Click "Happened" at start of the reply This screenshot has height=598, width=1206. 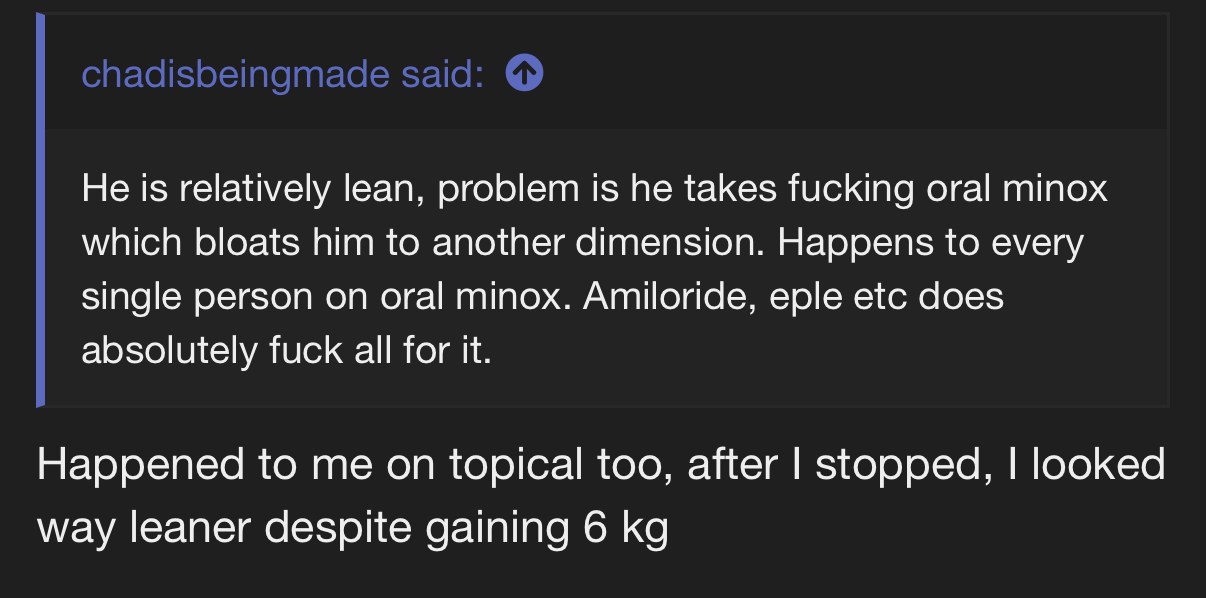click(x=142, y=466)
